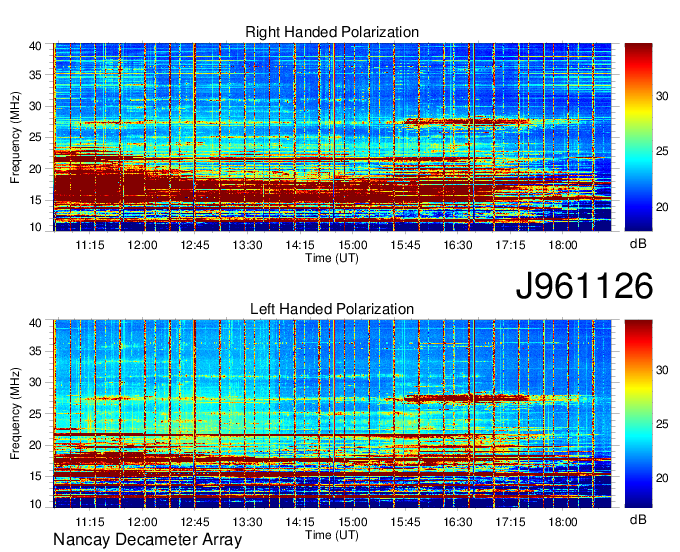Click the Right Handed Polarization spectrogram image
Viewport: 680px width, 552px height.
332,137
